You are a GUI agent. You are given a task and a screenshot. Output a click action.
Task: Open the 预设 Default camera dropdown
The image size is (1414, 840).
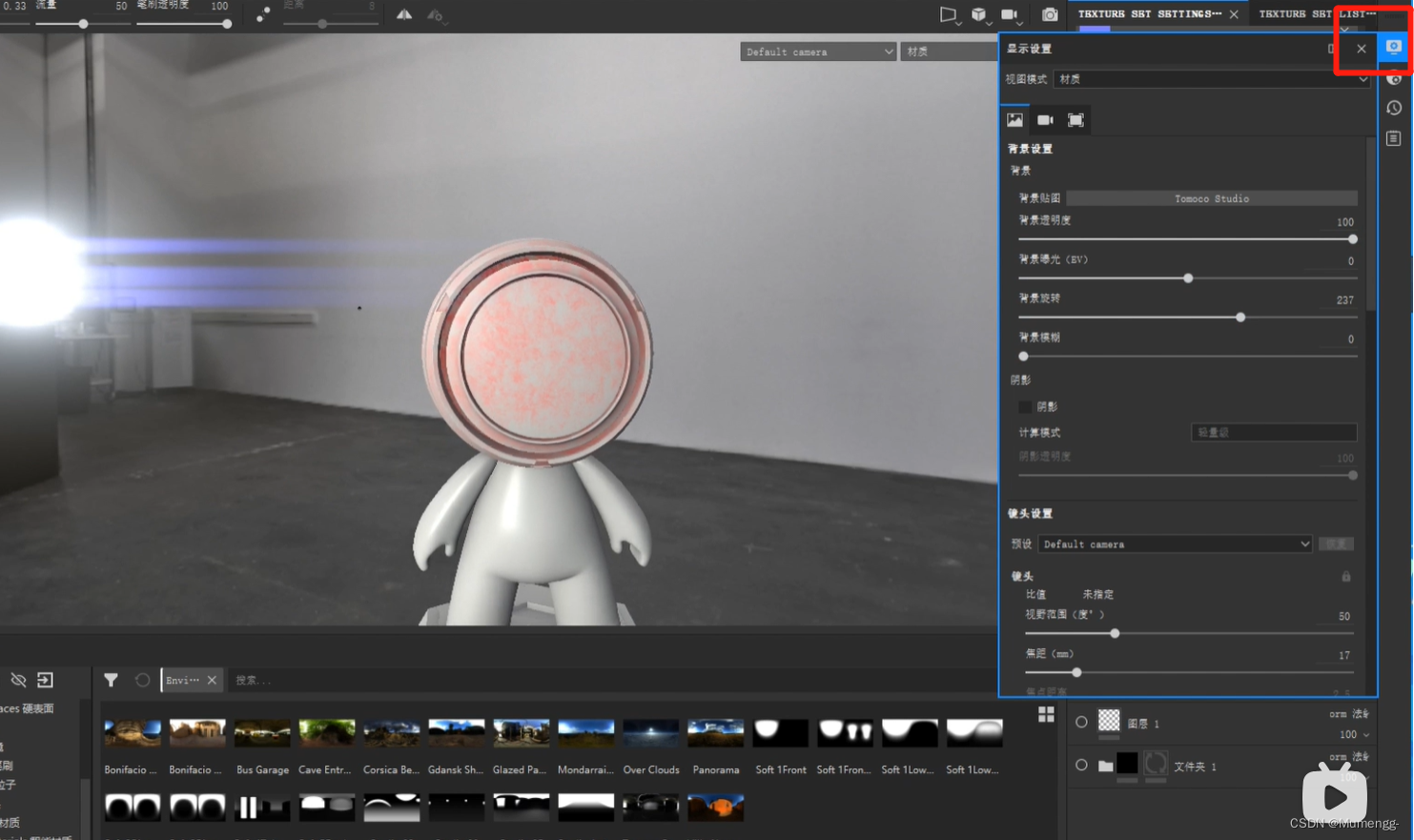click(1176, 544)
